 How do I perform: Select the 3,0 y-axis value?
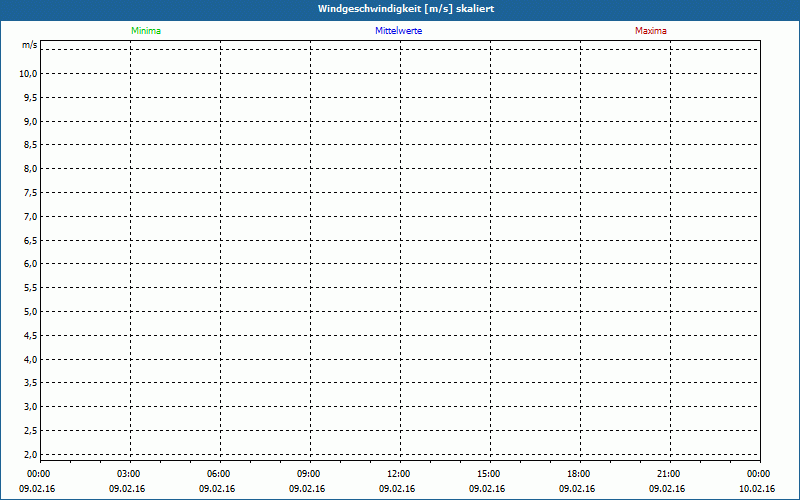(x=31, y=407)
